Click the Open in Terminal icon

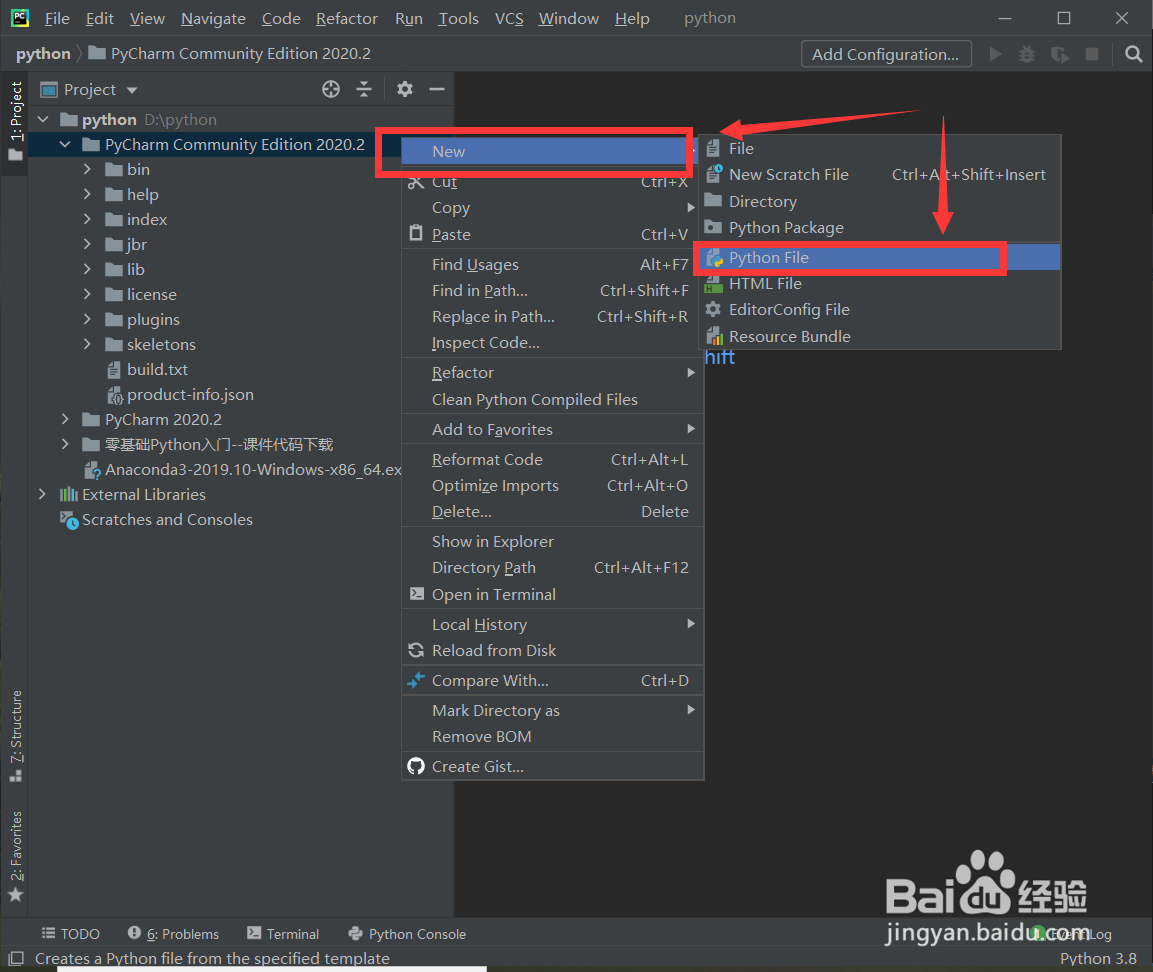coord(416,593)
